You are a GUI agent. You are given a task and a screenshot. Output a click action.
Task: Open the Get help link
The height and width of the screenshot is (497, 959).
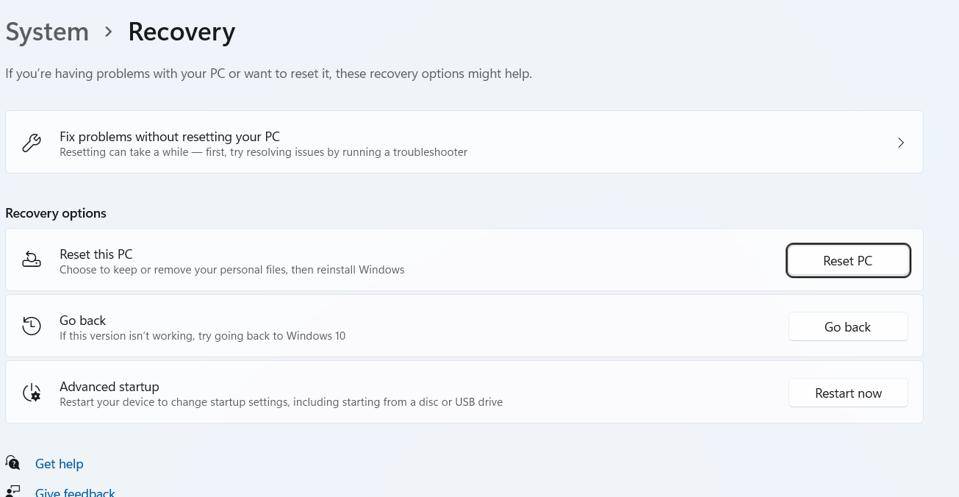[x=59, y=464]
